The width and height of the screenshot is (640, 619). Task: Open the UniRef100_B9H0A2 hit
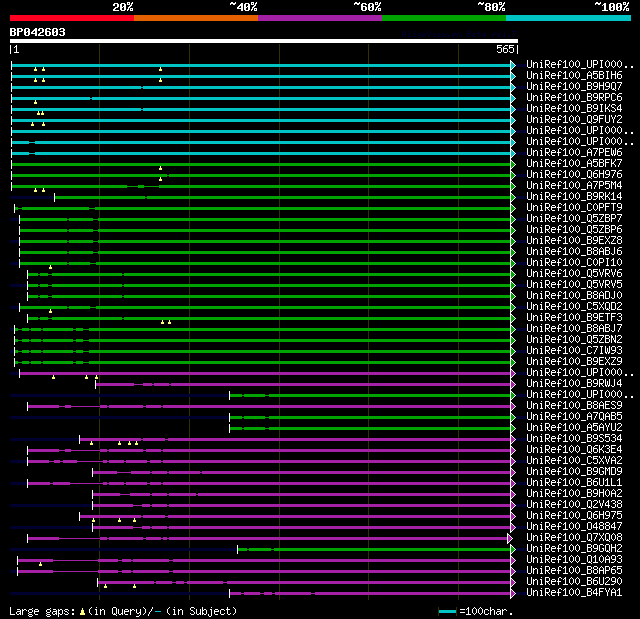click(x=574, y=494)
